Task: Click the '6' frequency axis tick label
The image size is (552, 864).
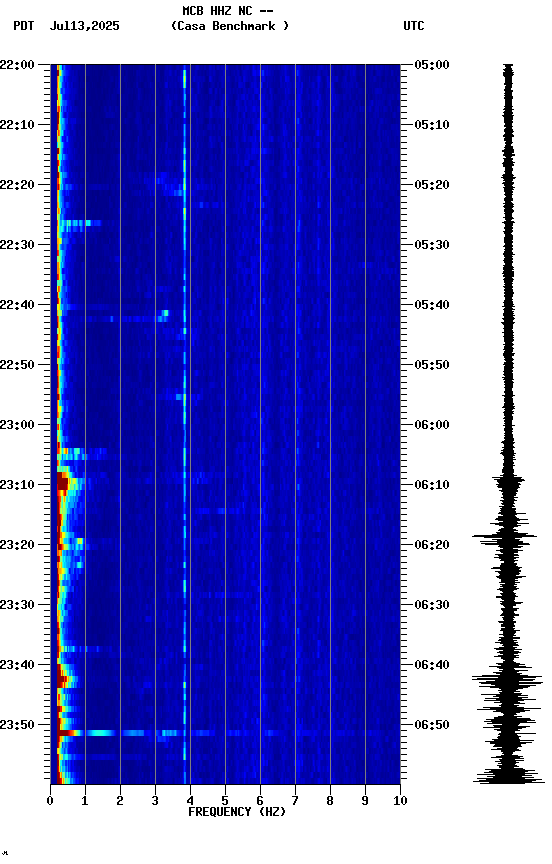Action: (260, 801)
